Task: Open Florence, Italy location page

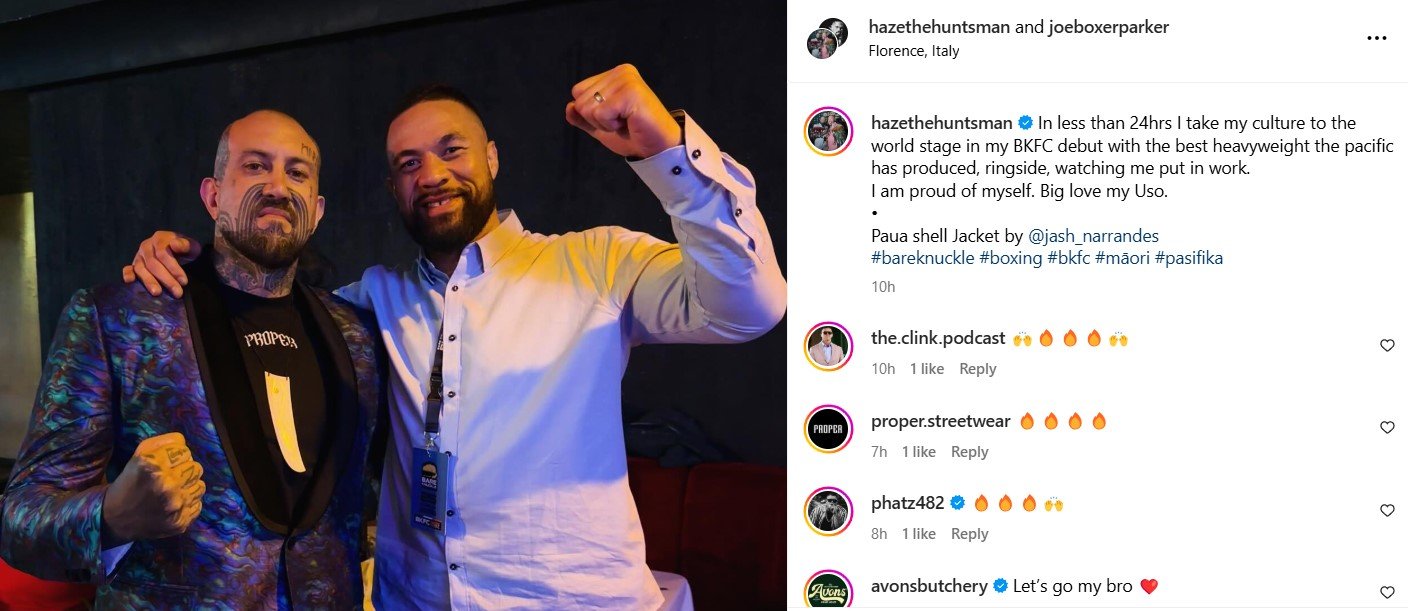Action: (913, 51)
